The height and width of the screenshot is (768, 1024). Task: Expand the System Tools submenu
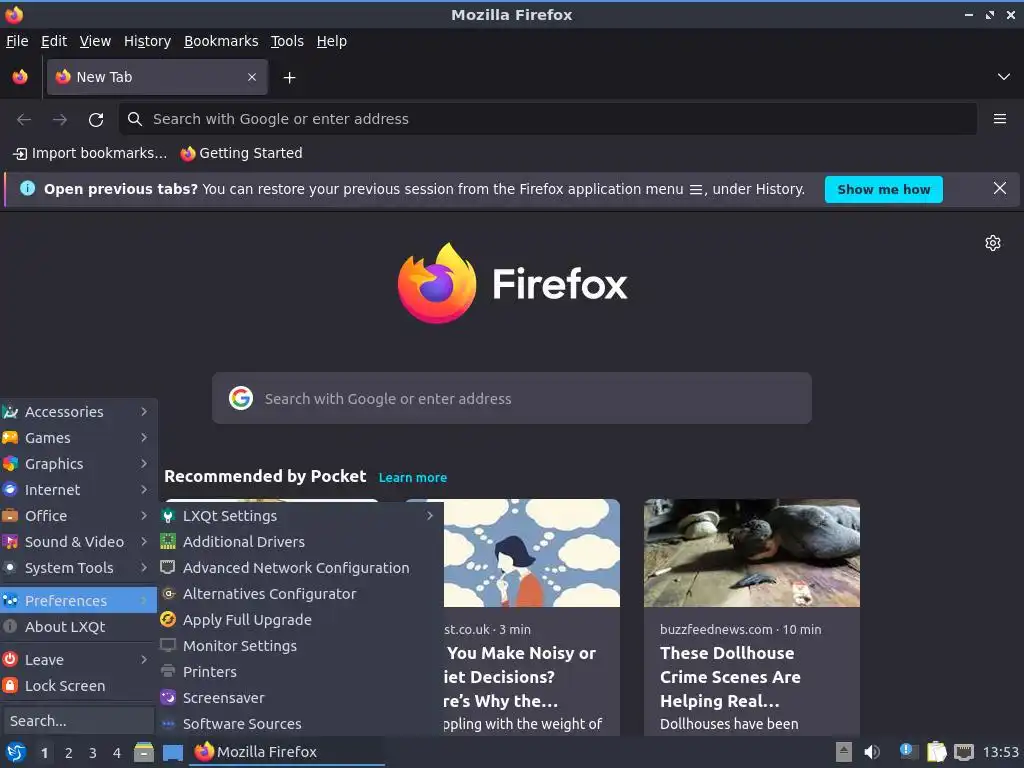point(78,568)
